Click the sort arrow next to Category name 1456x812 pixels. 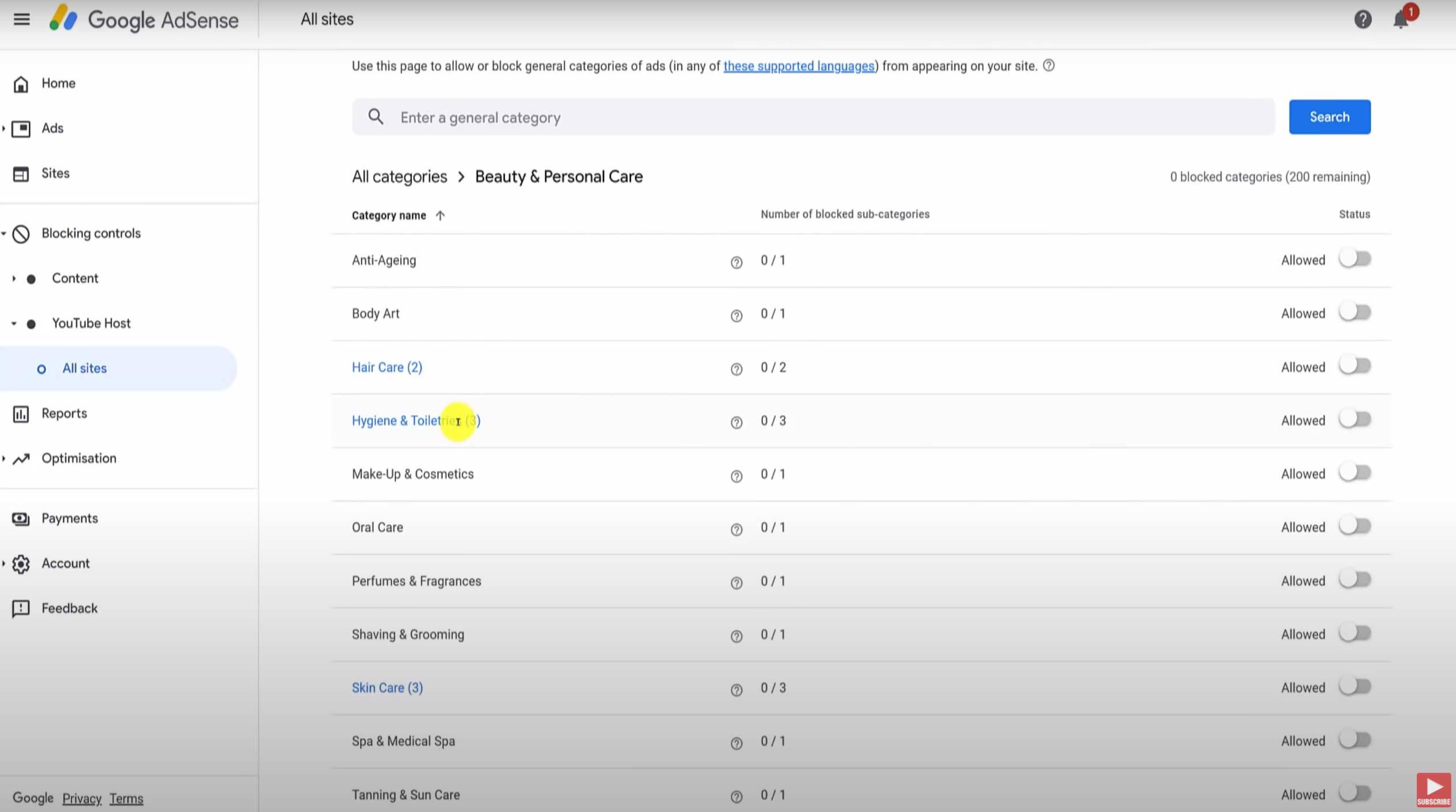(440, 216)
